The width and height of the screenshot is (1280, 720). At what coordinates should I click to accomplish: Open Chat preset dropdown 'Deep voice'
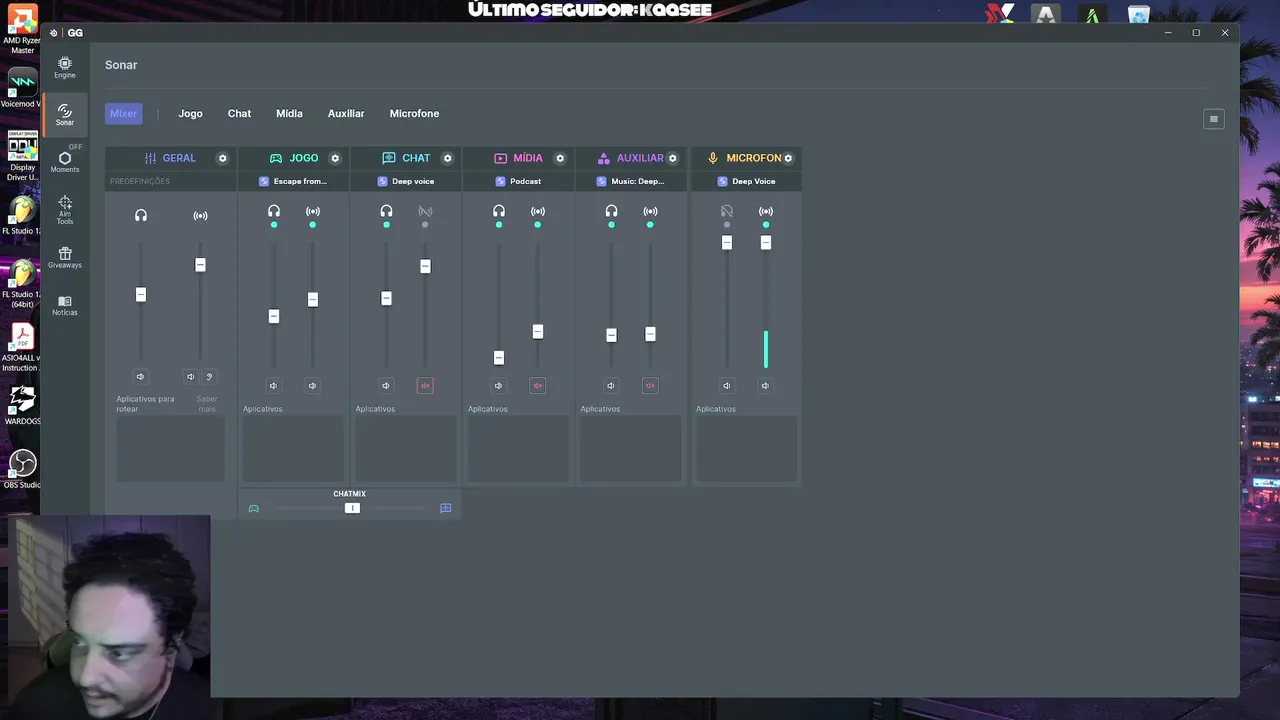point(406,181)
